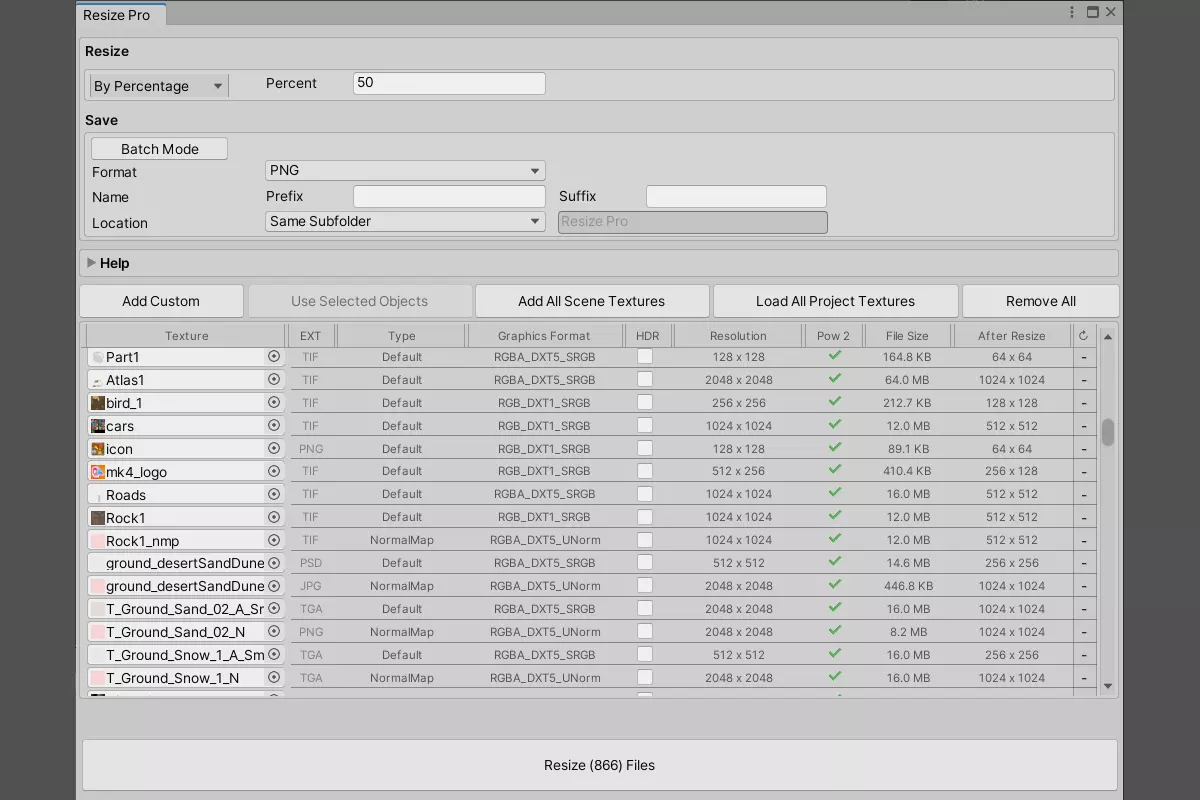
Task: Toggle HDR checkbox for cars
Action: (645, 425)
